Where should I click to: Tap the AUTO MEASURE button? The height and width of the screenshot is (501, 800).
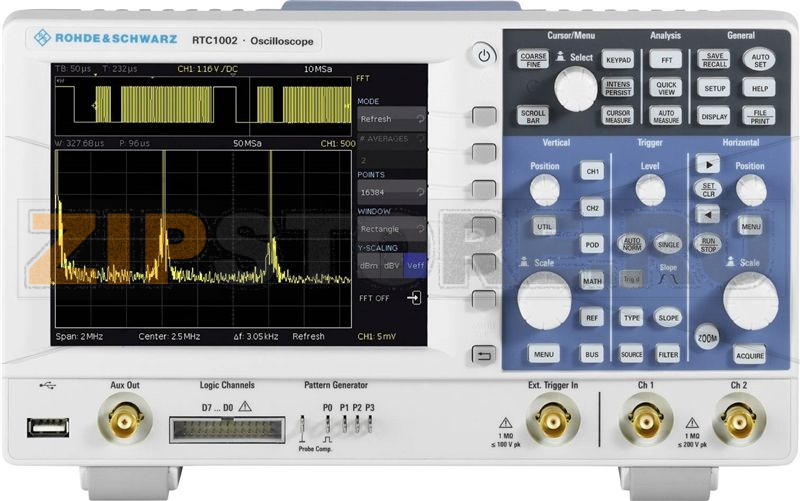click(x=666, y=116)
